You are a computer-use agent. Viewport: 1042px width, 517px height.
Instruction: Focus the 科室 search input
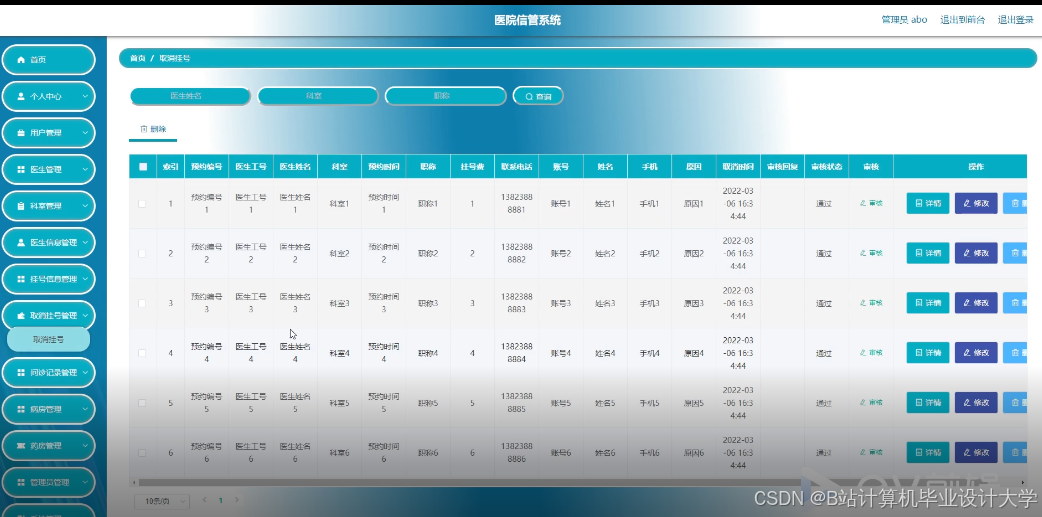point(318,96)
